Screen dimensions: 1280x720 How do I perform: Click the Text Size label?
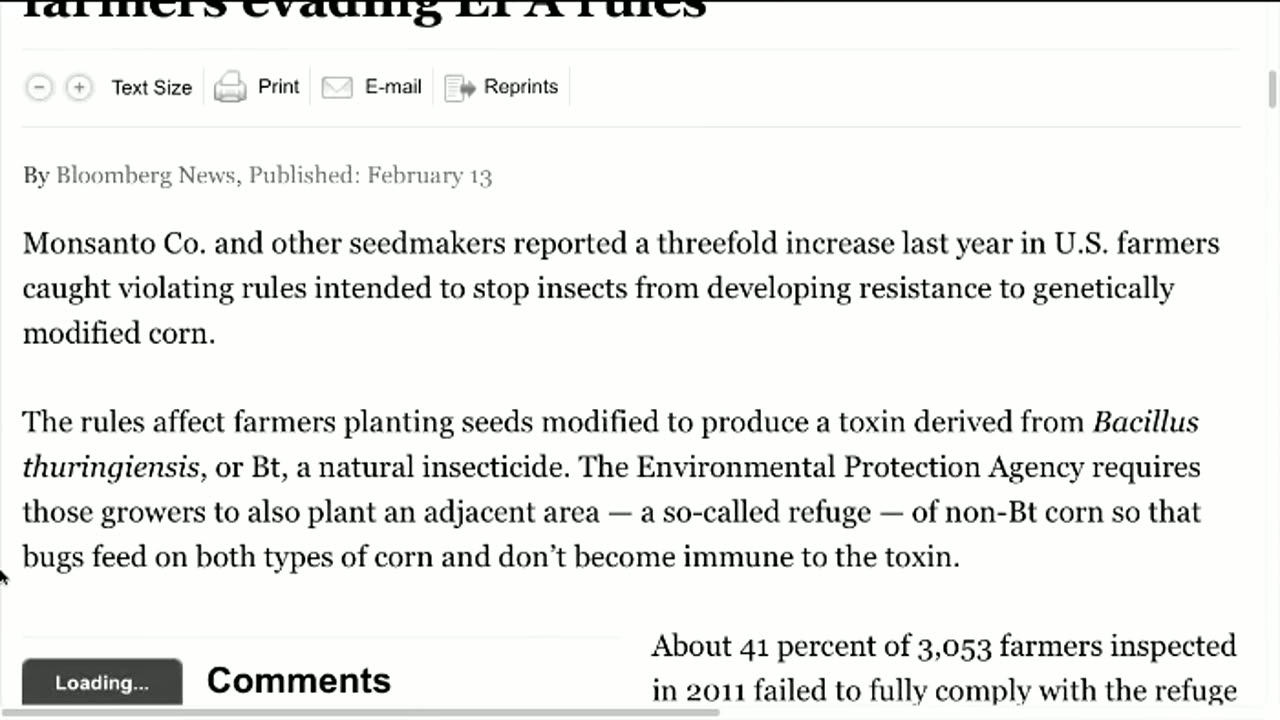[x=151, y=88]
